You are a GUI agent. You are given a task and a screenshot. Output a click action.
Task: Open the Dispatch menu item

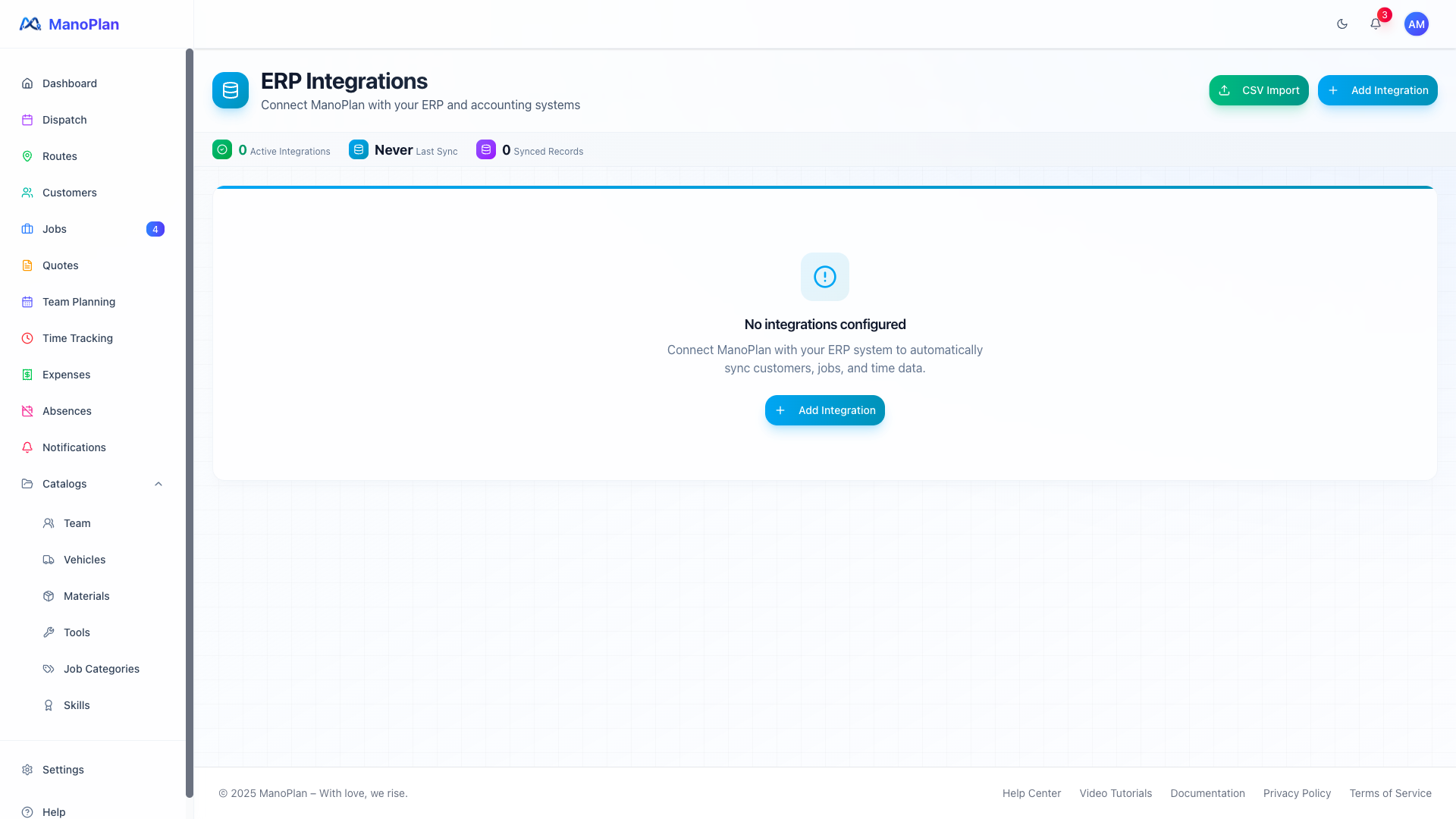[64, 120]
